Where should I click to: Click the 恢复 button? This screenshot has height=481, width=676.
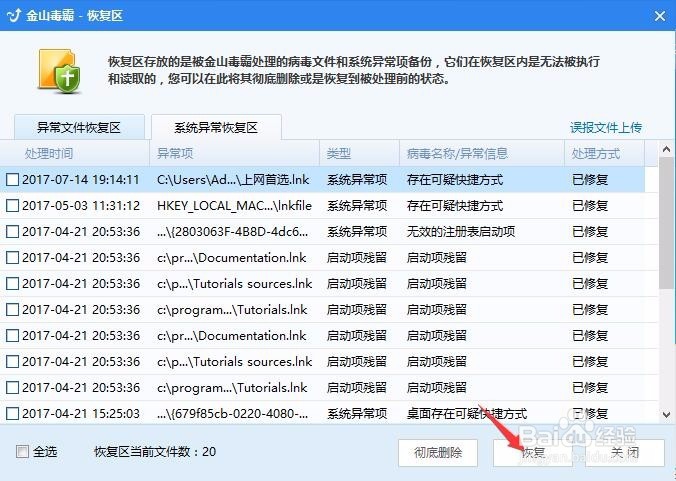tap(533, 453)
